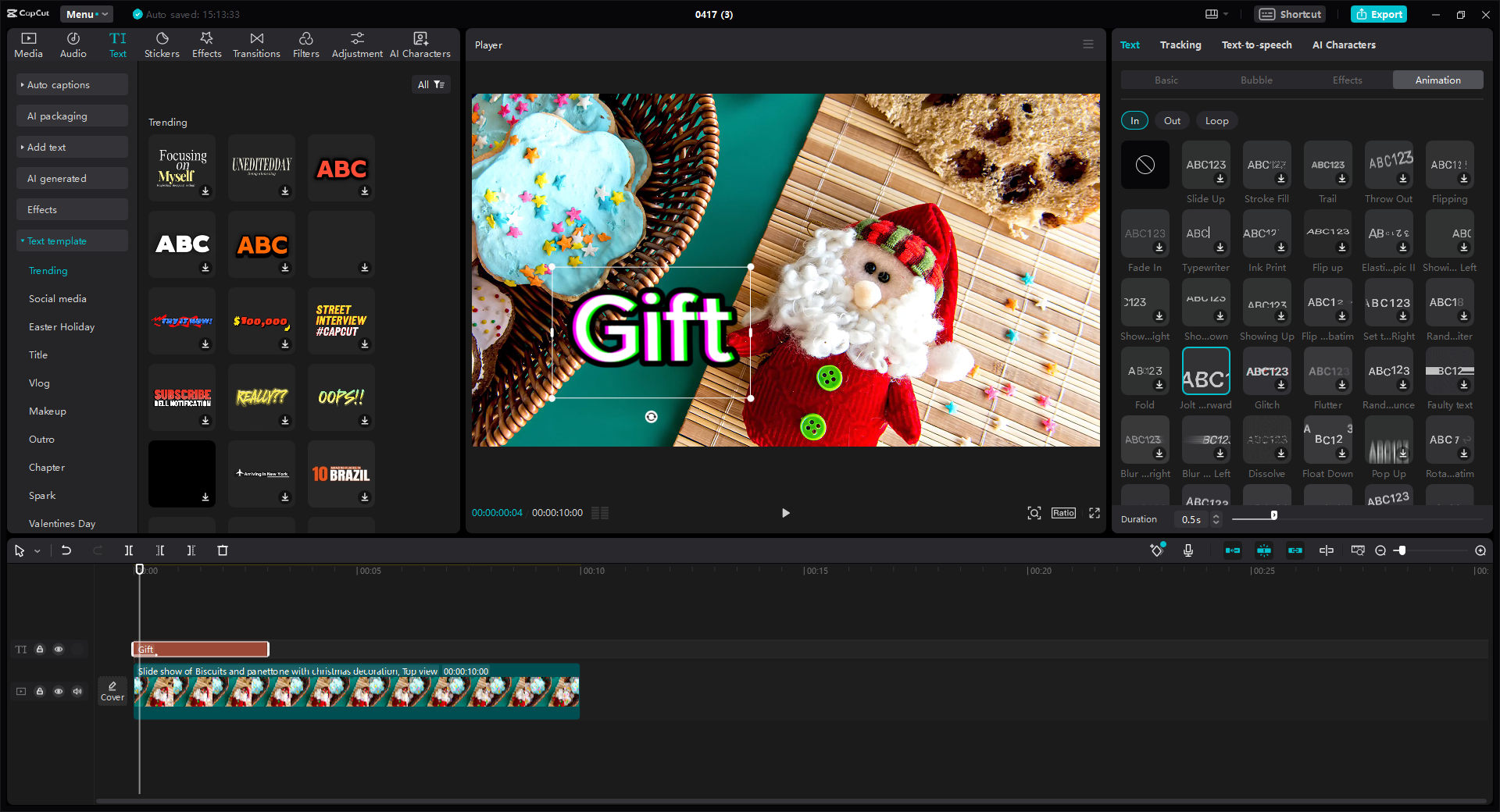The height and width of the screenshot is (812, 1500).
Task: Click the Undo icon above the timeline
Action: pos(66,550)
